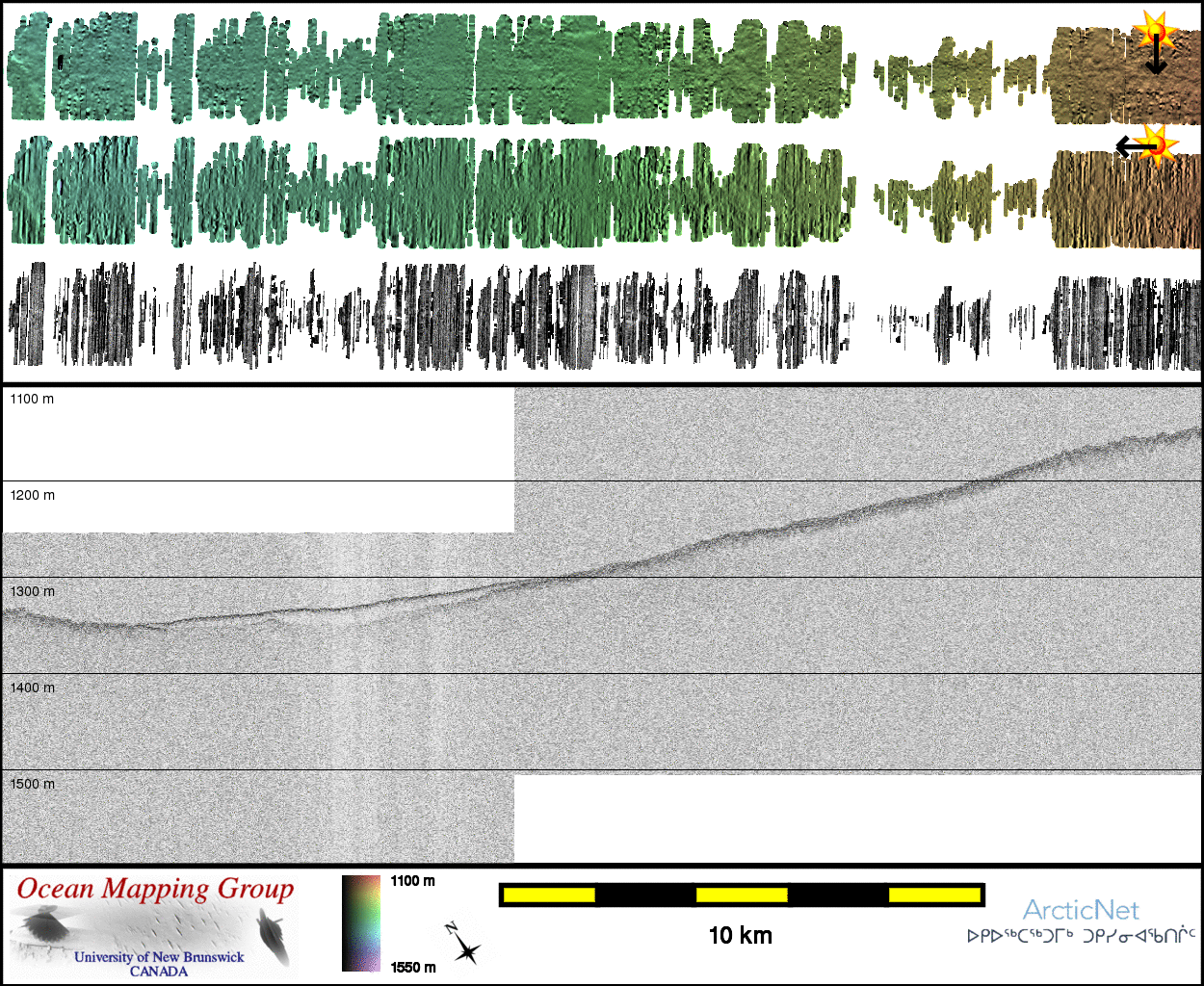Click the 1300 m depth label on profile

[x=33, y=591]
